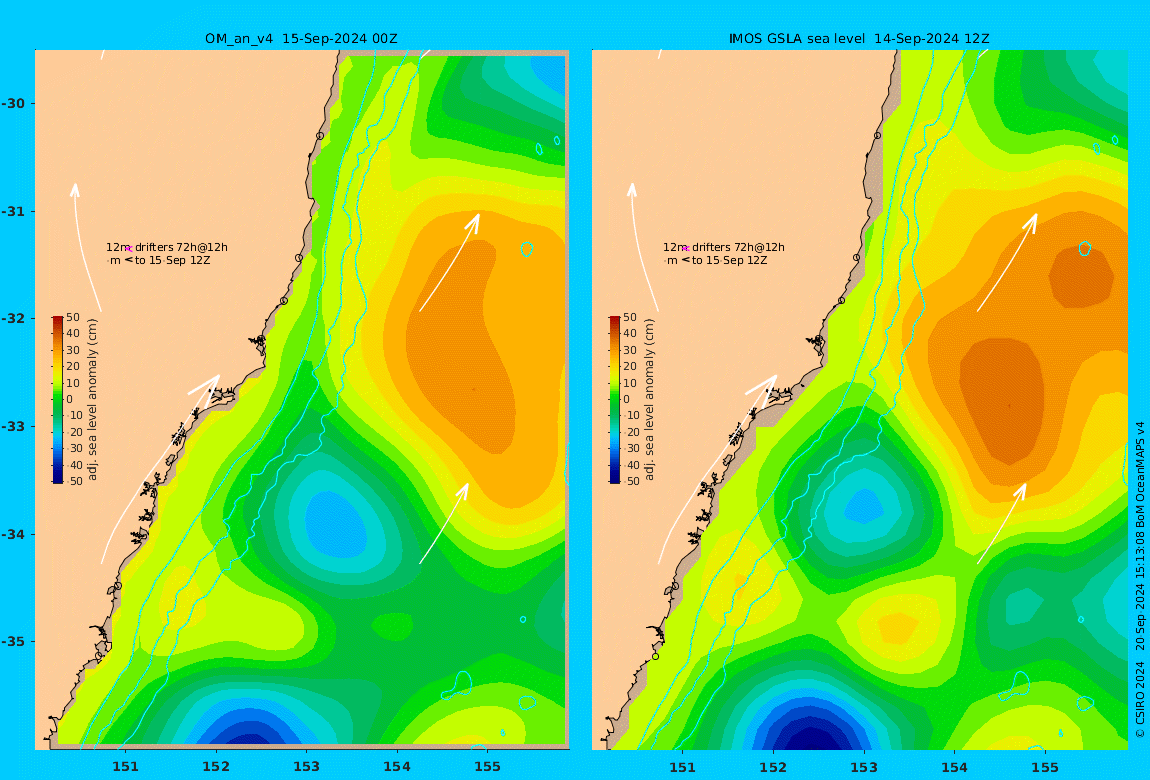
Task: Click the -32 latitude axis label
Action: (13, 319)
